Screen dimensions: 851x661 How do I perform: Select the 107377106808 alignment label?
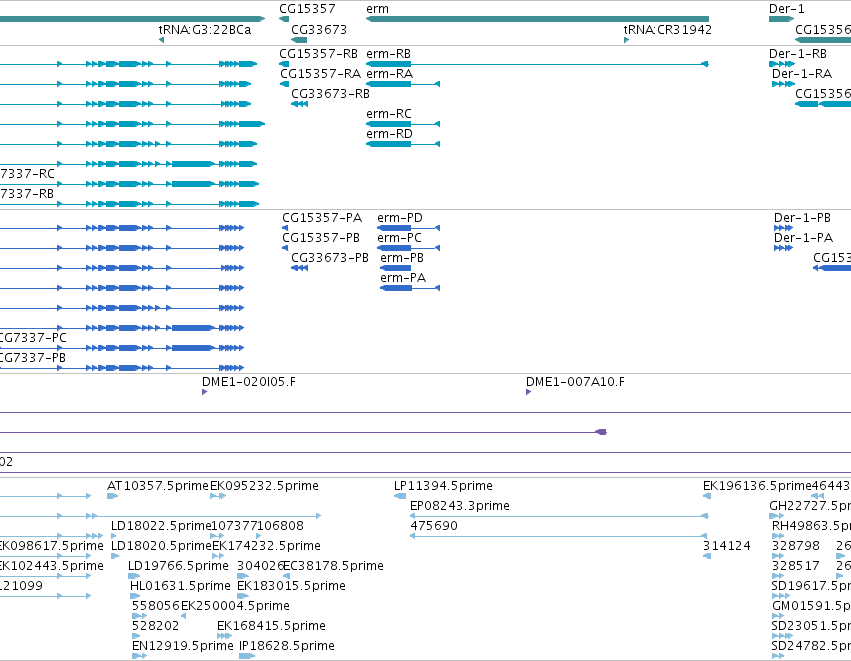click(x=257, y=526)
